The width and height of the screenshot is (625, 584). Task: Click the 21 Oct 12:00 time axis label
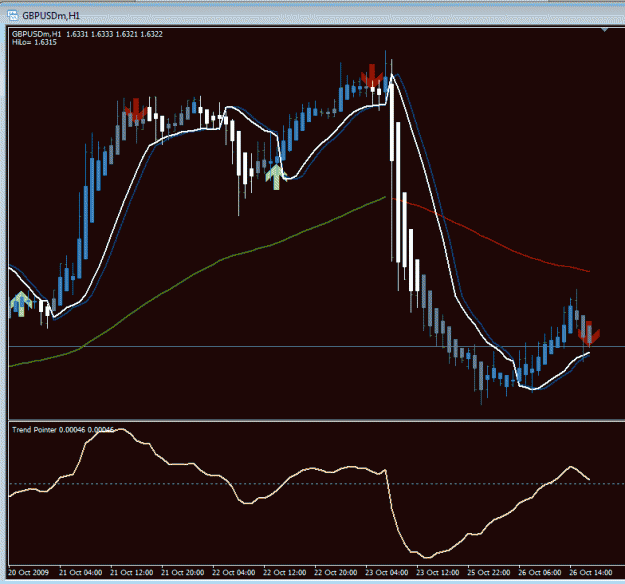click(132, 572)
